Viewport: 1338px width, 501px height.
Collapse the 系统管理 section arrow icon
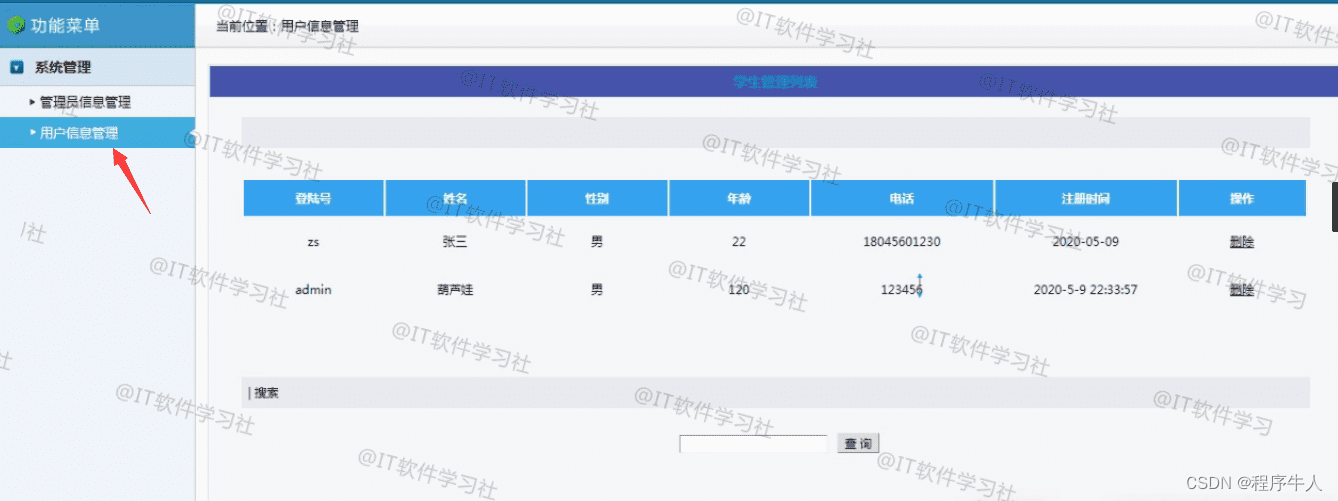tap(16, 68)
